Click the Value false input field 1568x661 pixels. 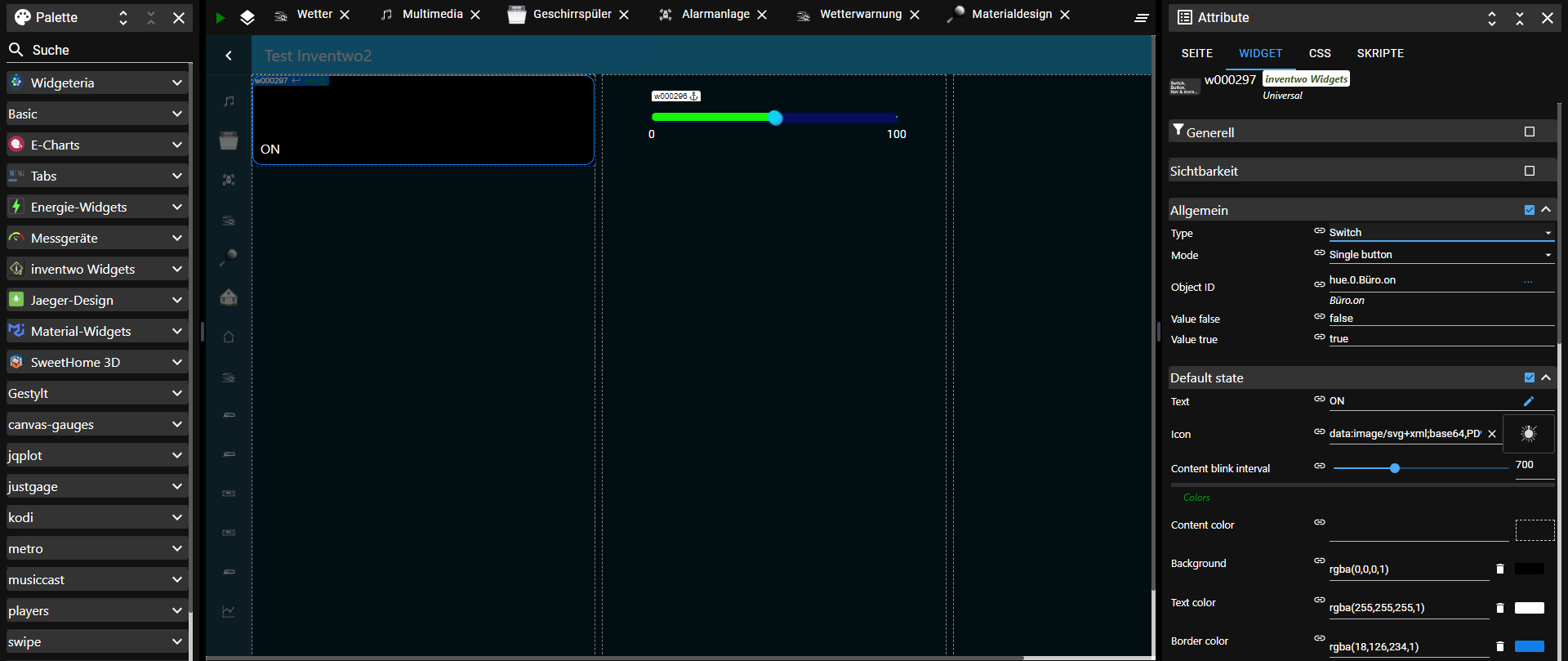pyautogui.click(x=1441, y=319)
